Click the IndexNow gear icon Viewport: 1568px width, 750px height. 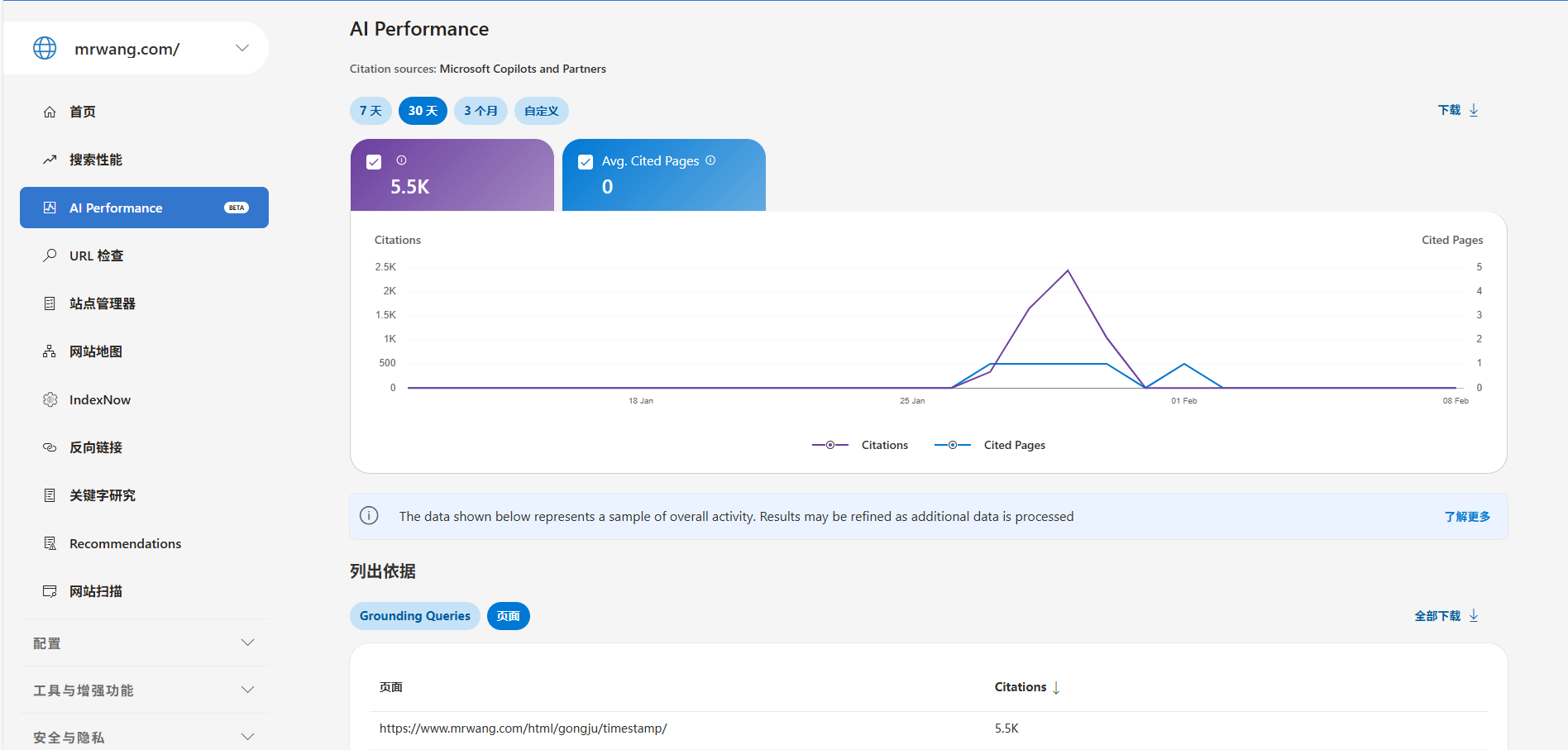click(x=50, y=399)
